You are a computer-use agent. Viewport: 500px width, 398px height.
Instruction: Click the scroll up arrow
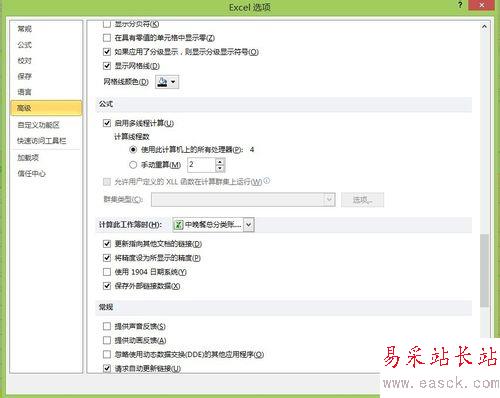coord(484,27)
